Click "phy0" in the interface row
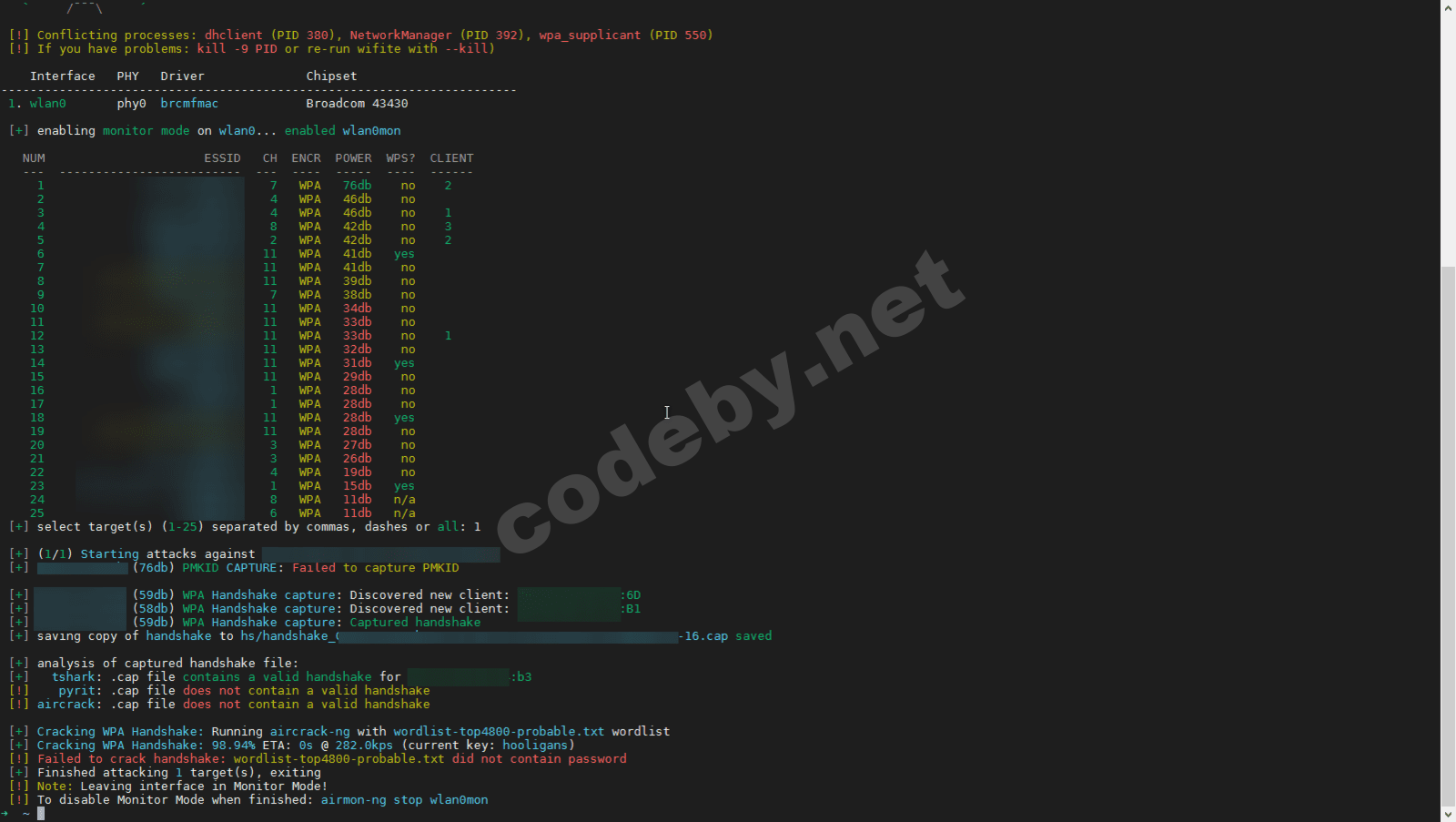Viewport: 1456px width, 822px height. tap(132, 104)
